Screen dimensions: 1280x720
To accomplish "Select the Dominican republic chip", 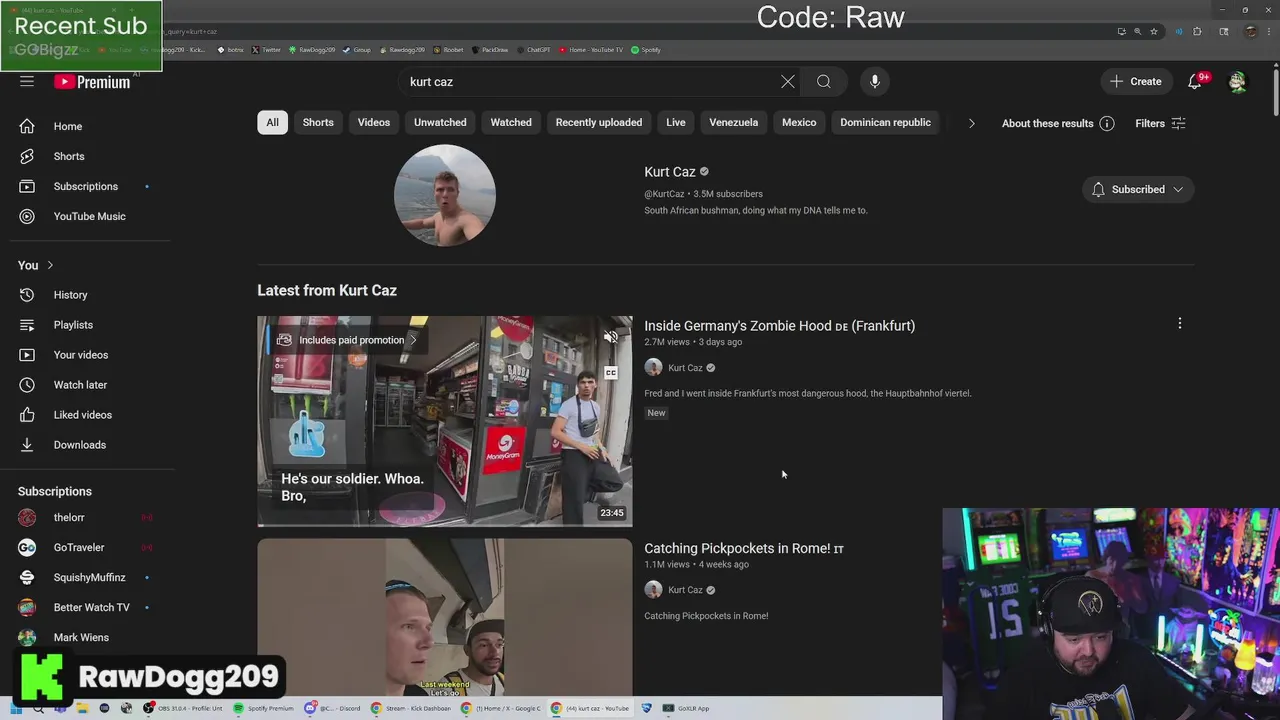I will click(885, 122).
